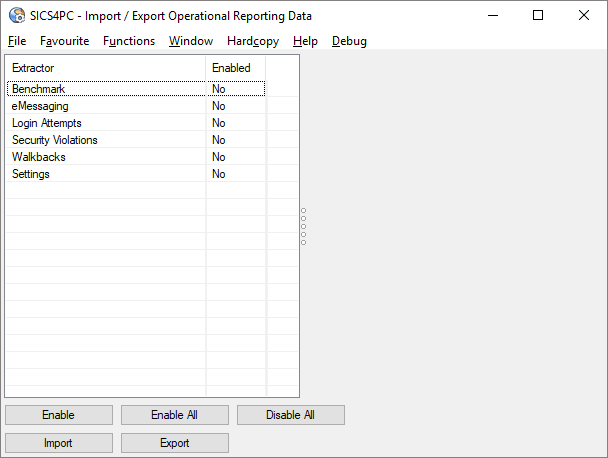608x458 pixels.
Task: Click the Export button
Action: point(175,443)
